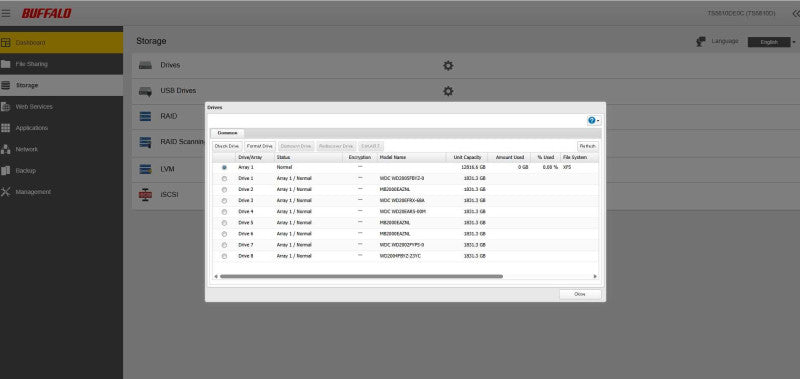Select the Drive 1 radio button
800x379 pixels.
point(224,179)
